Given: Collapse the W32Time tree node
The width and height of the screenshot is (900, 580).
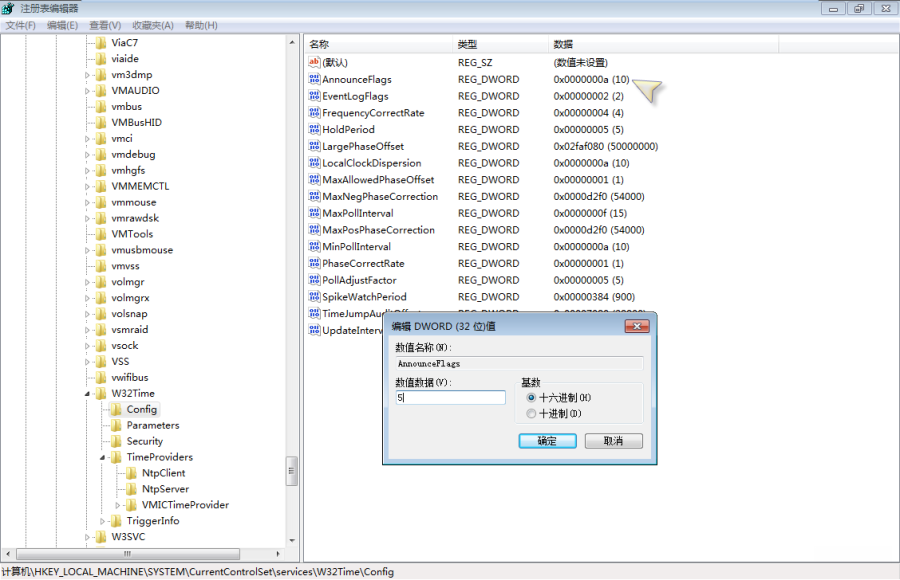Looking at the screenshot, I should pos(87,394).
